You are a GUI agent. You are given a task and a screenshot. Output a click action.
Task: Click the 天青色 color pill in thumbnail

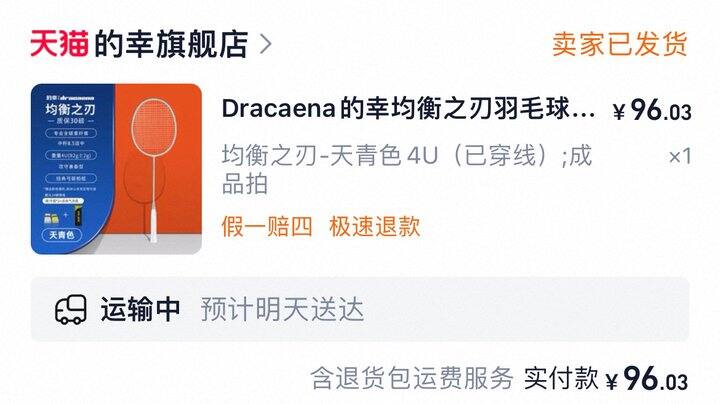point(62,235)
